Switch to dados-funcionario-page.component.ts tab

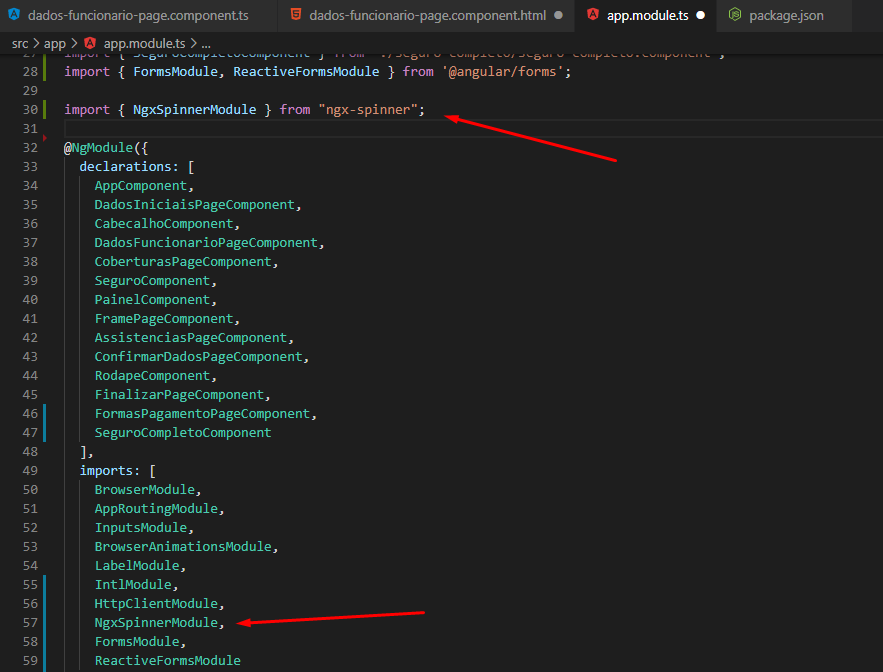pos(138,15)
